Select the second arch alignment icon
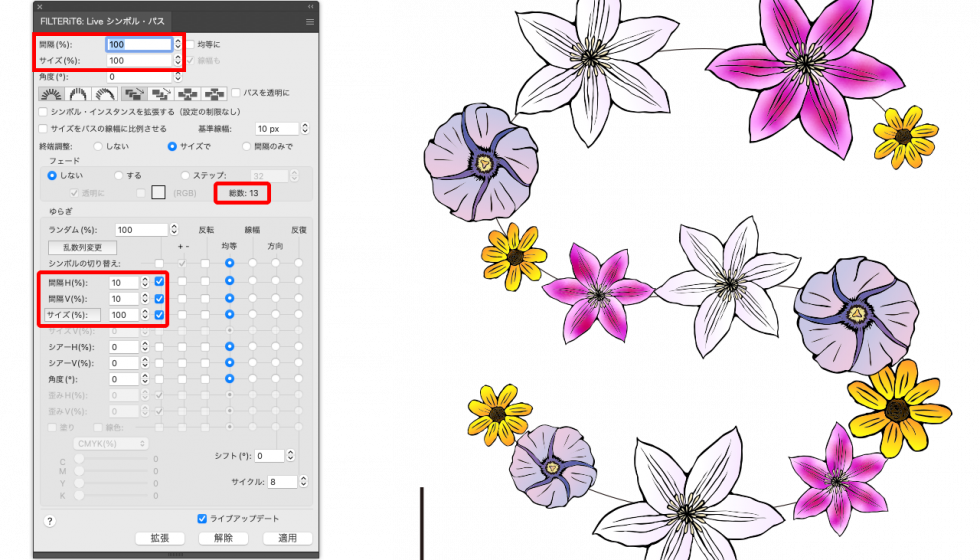Image resolution: width=980 pixels, height=560 pixels. click(x=77, y=94)
